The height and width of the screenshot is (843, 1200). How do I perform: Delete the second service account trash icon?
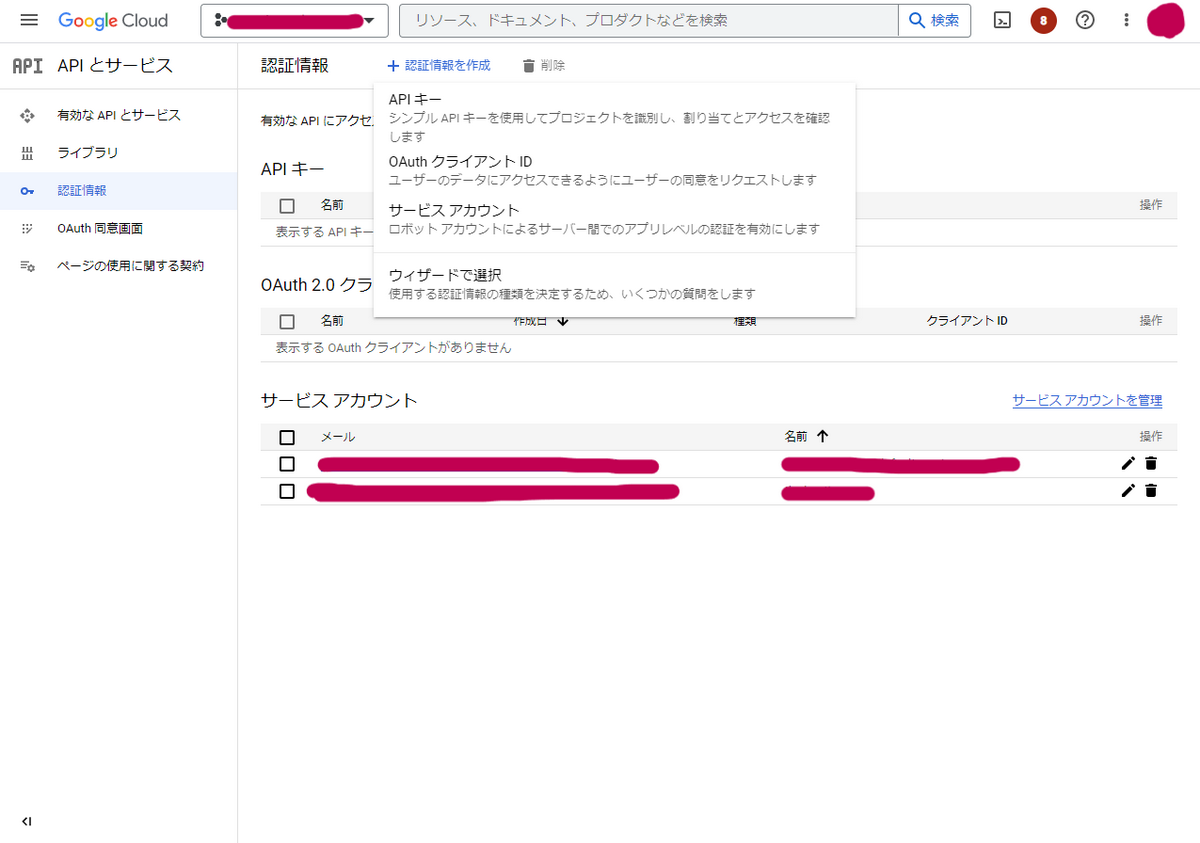point(1151,490)
